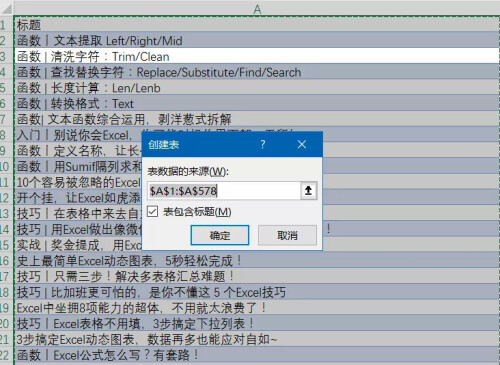Click cell Replace/Substitute/Find/Search

pyautogui.click(x=257, y=72)
